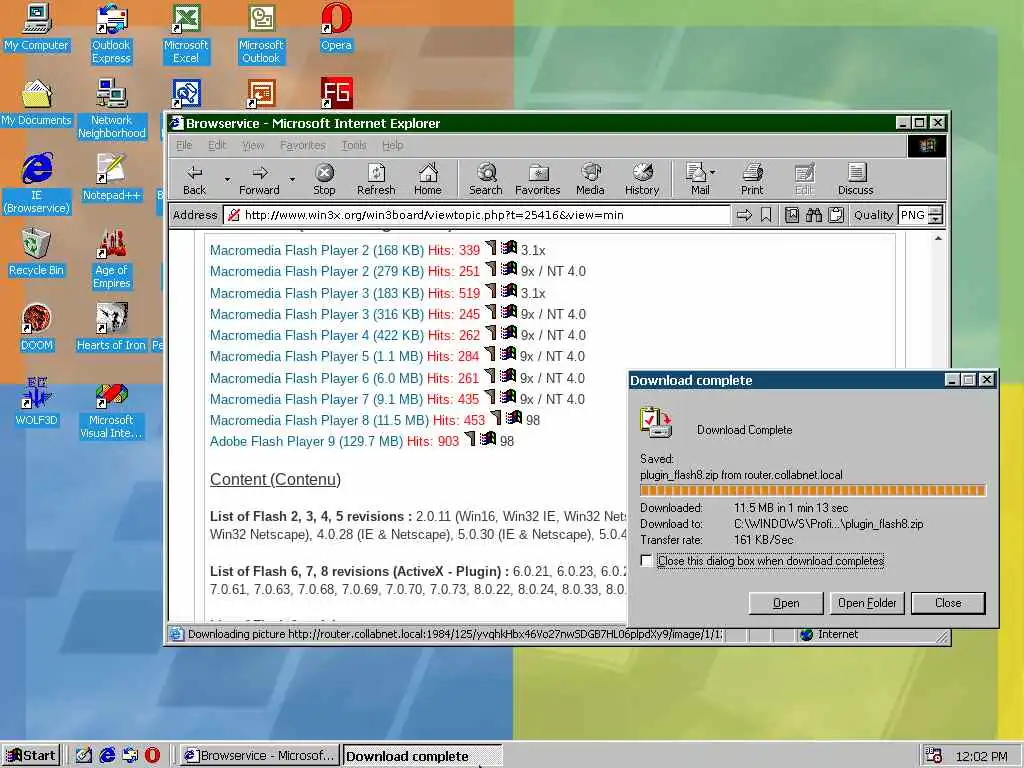Go to the Home page
The width and height of the screenshot is (1024, 768).
click(x=428, y=180)
